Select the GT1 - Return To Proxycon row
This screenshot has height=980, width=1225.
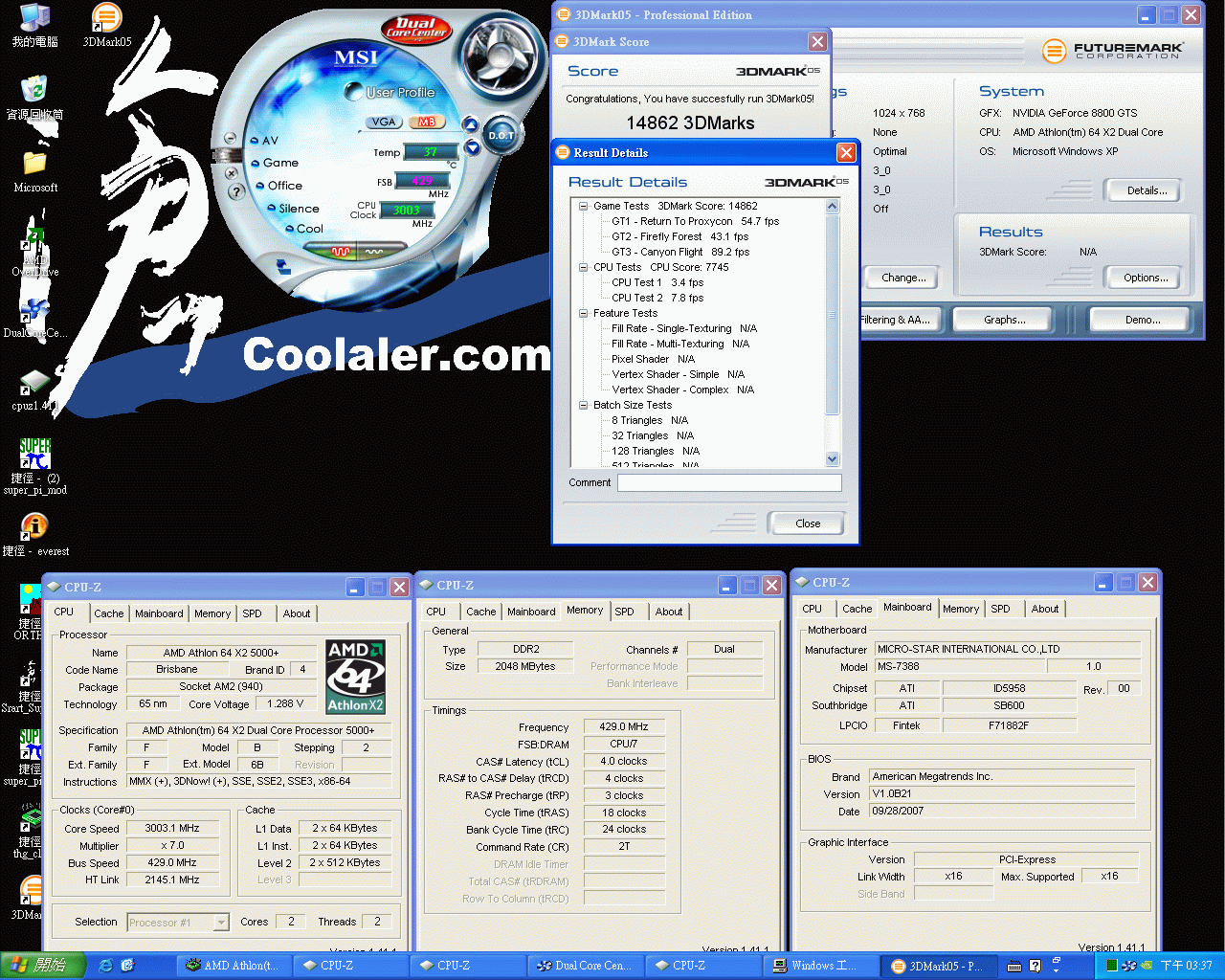695,221
